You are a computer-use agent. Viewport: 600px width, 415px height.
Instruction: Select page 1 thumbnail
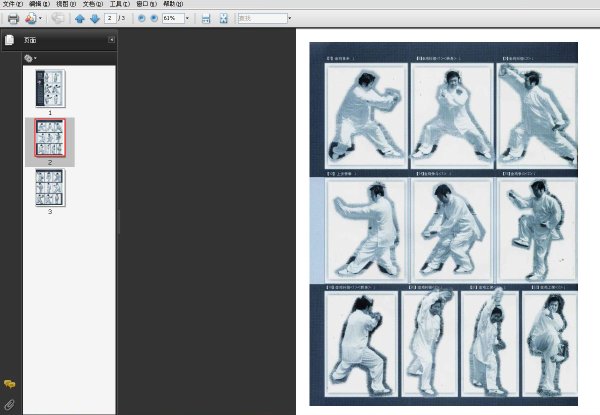tap(51, 88)
